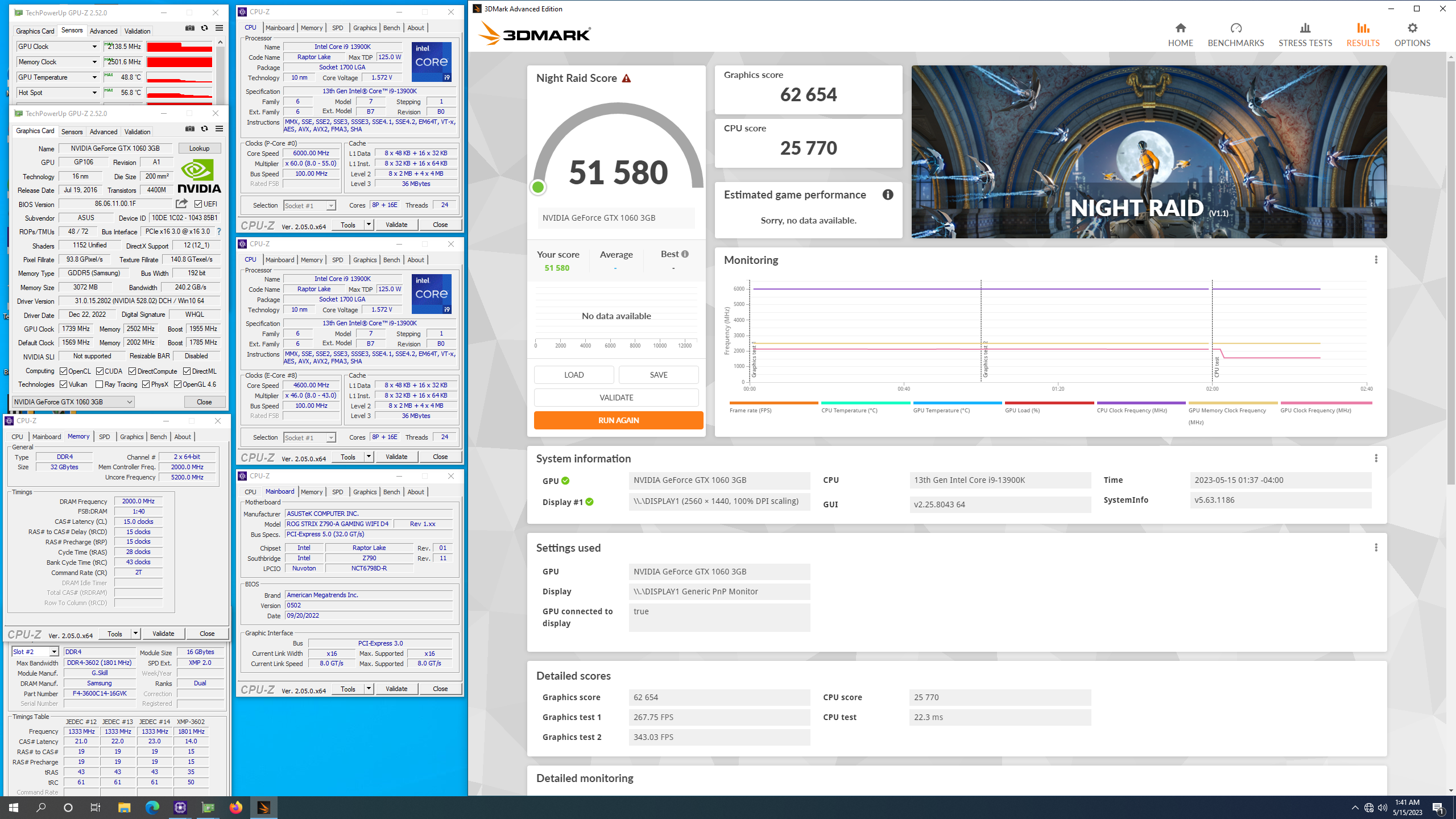Click SAVE result button

[x=658, y=375]
